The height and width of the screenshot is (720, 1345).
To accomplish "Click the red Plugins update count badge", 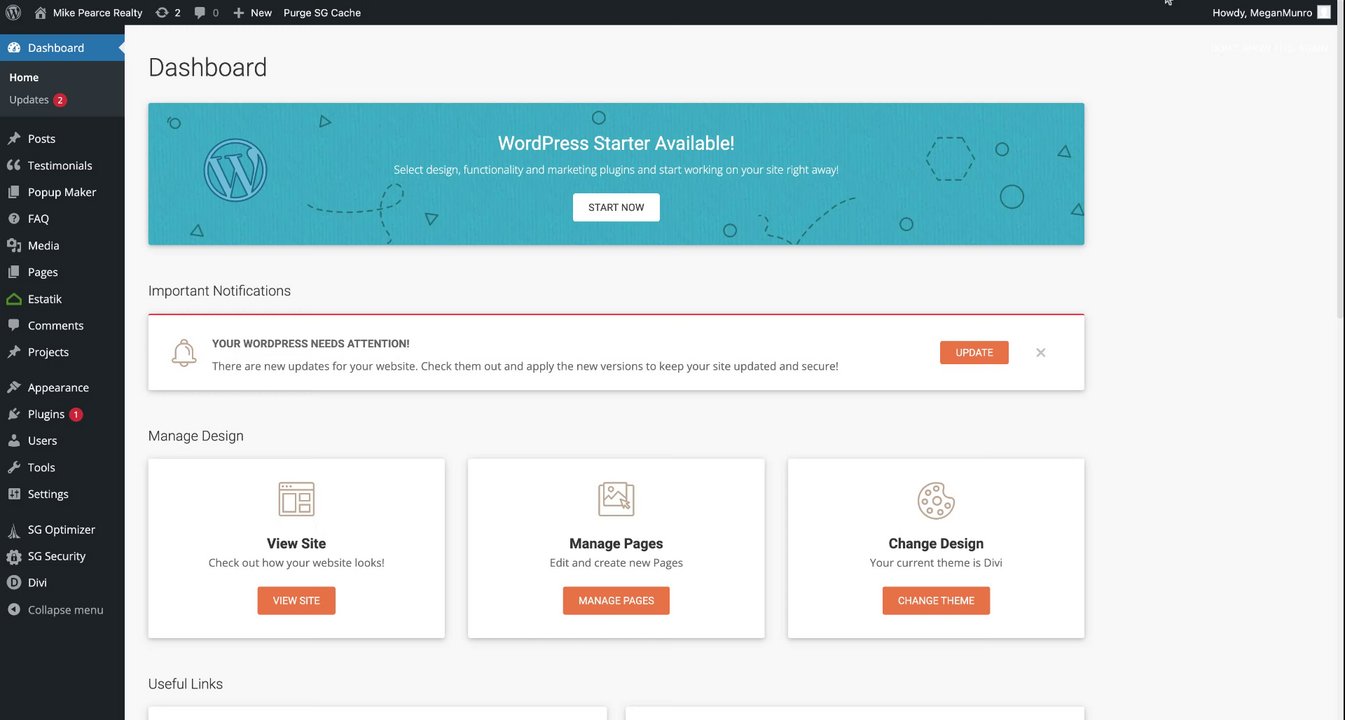I will (x=76, y=414).
